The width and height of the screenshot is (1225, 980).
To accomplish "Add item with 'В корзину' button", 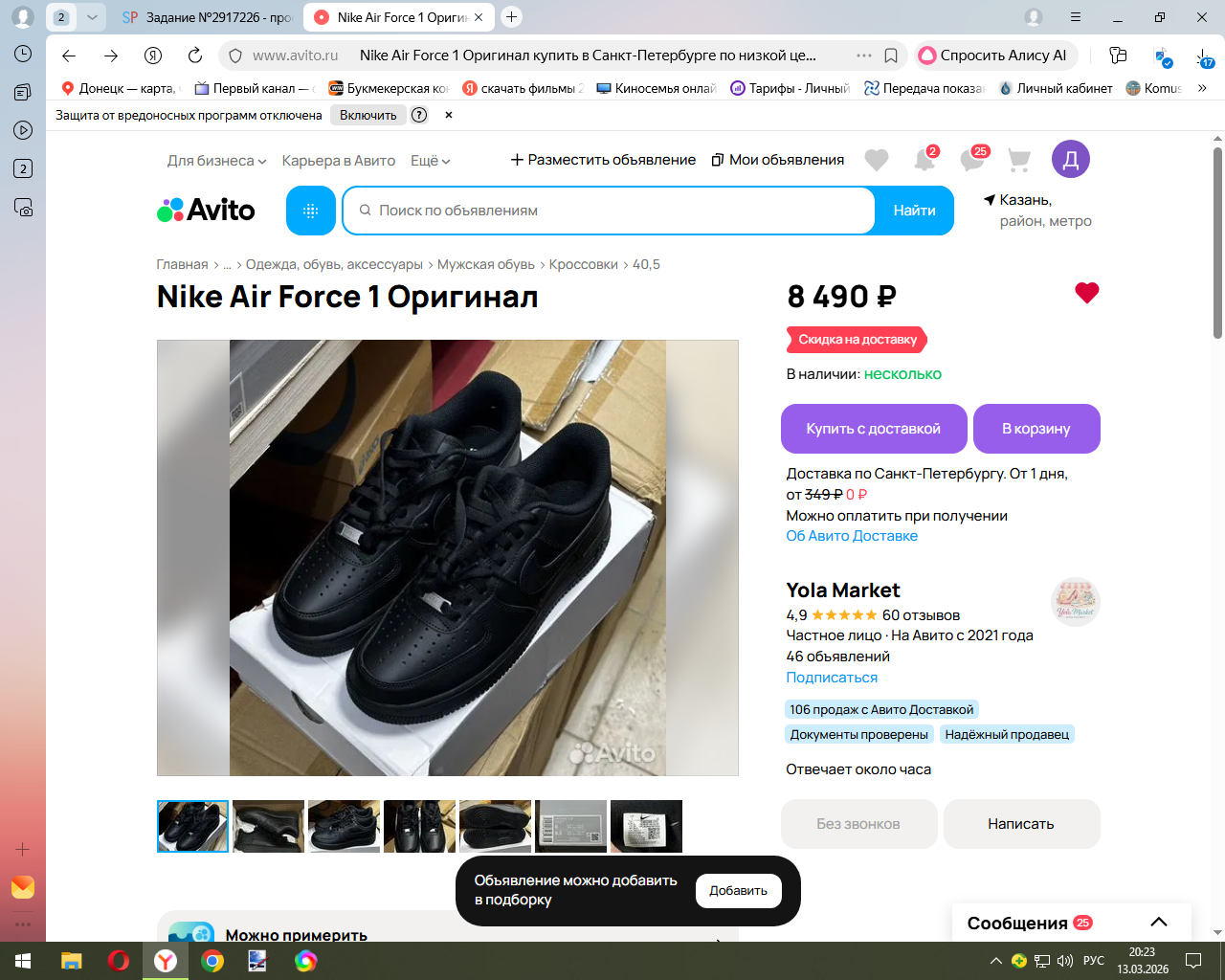I will pyautogui.click(x=1036, y=429).
